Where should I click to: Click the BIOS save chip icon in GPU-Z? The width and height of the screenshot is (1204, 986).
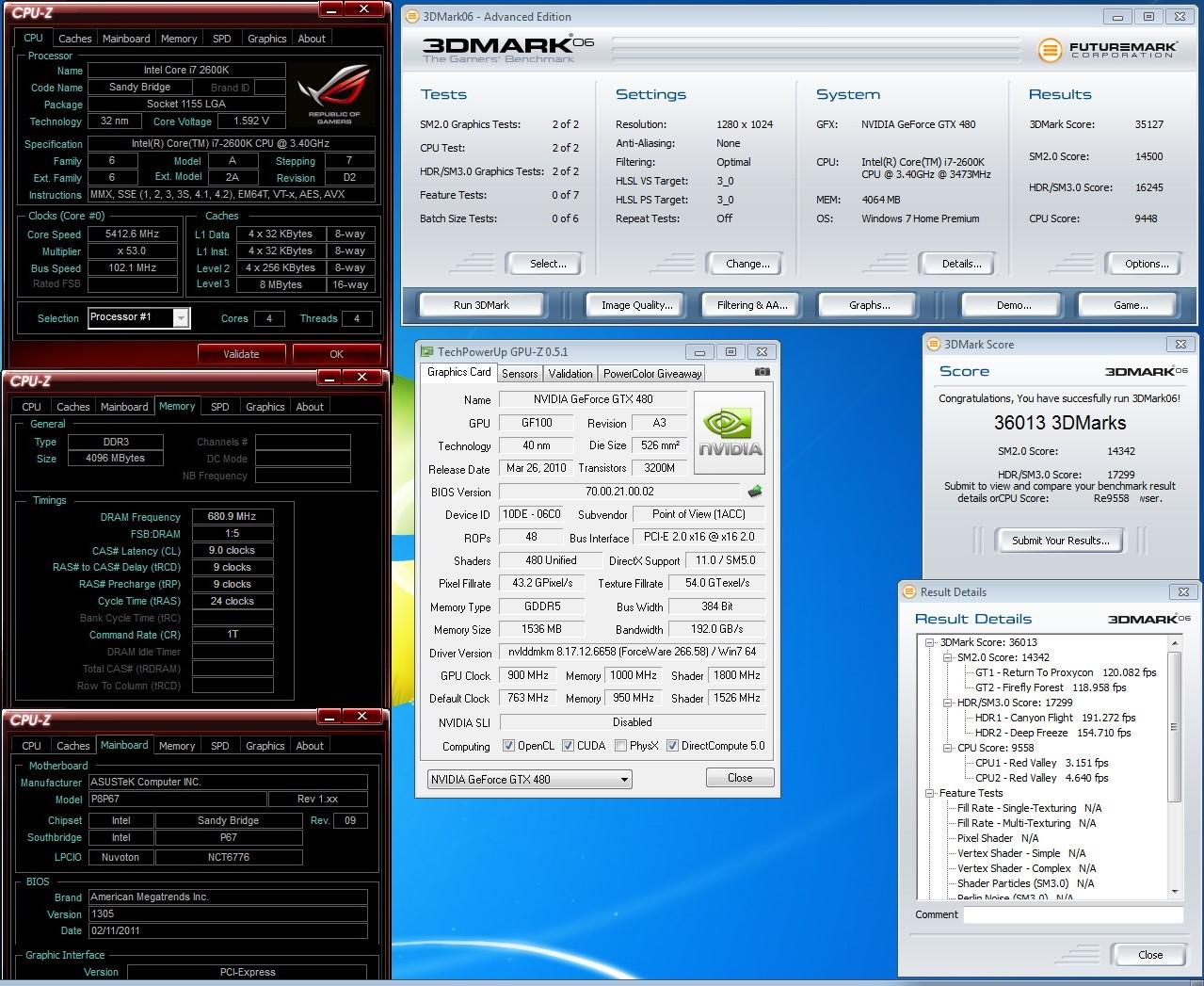[x=754, y=492]
